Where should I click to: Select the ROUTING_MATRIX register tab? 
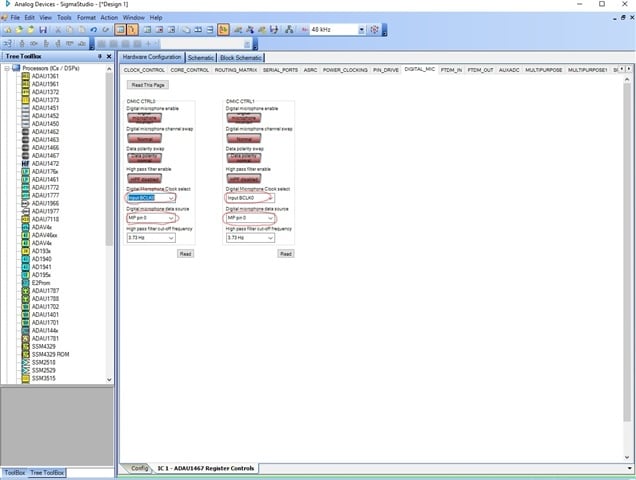click(x=236, y=70)
